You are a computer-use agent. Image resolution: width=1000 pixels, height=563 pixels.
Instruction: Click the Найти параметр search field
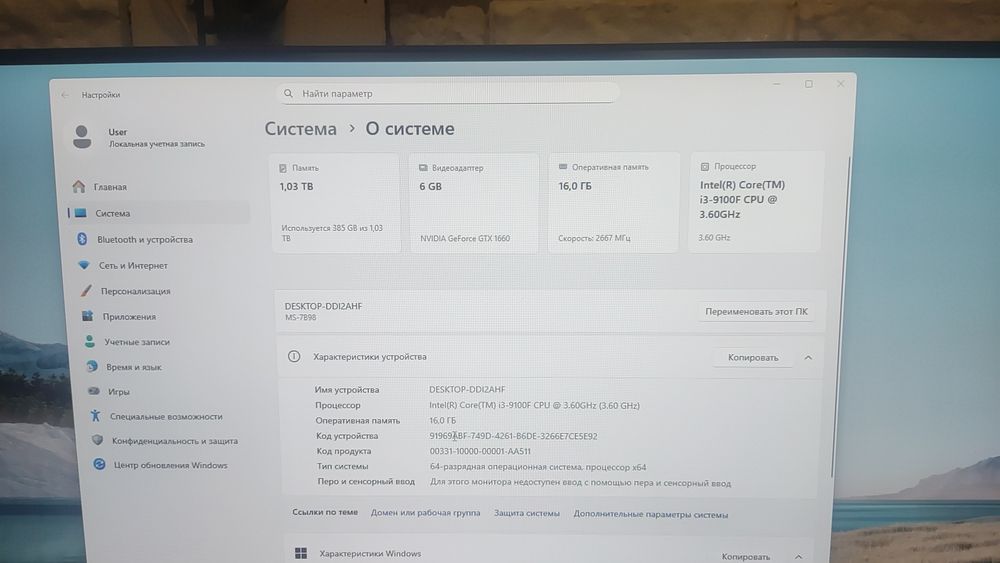(448, 94)
